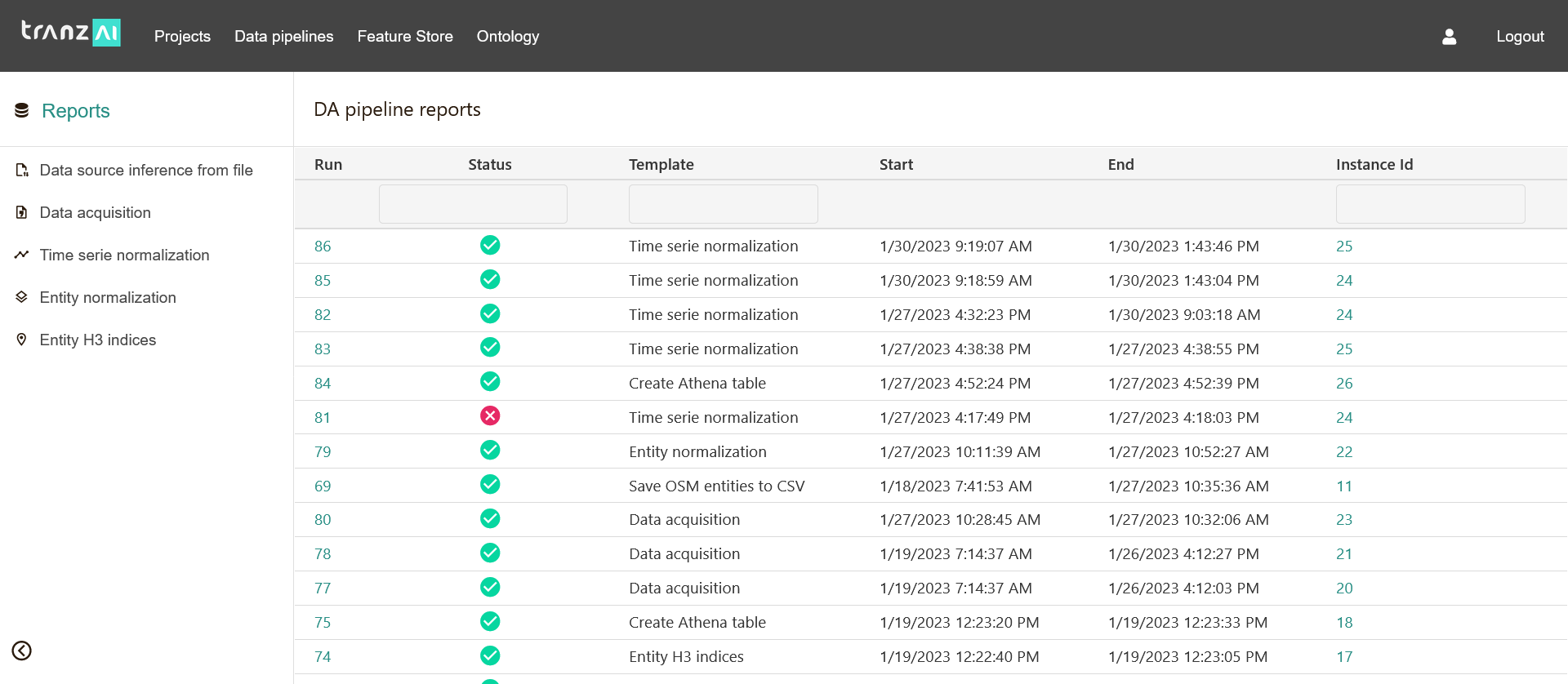This screenshot has width=1568, height=684.
Task: Click the tranzAI logo
Action: 71,33
